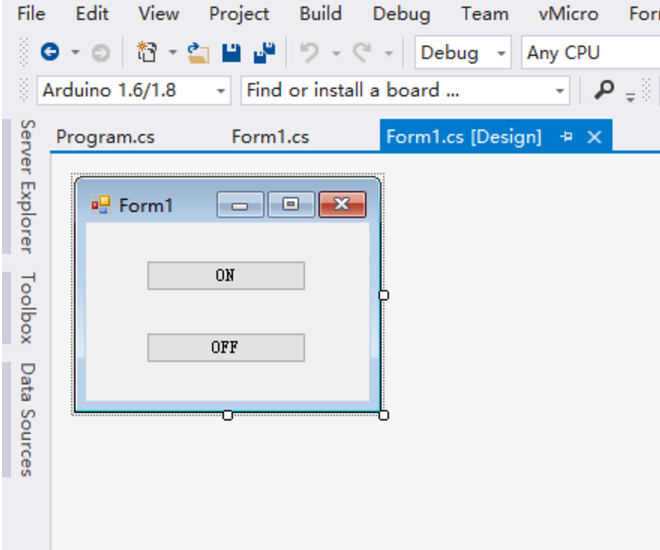Open the vMicro menu
660x550 pixels.
click(x=568, y=13)
